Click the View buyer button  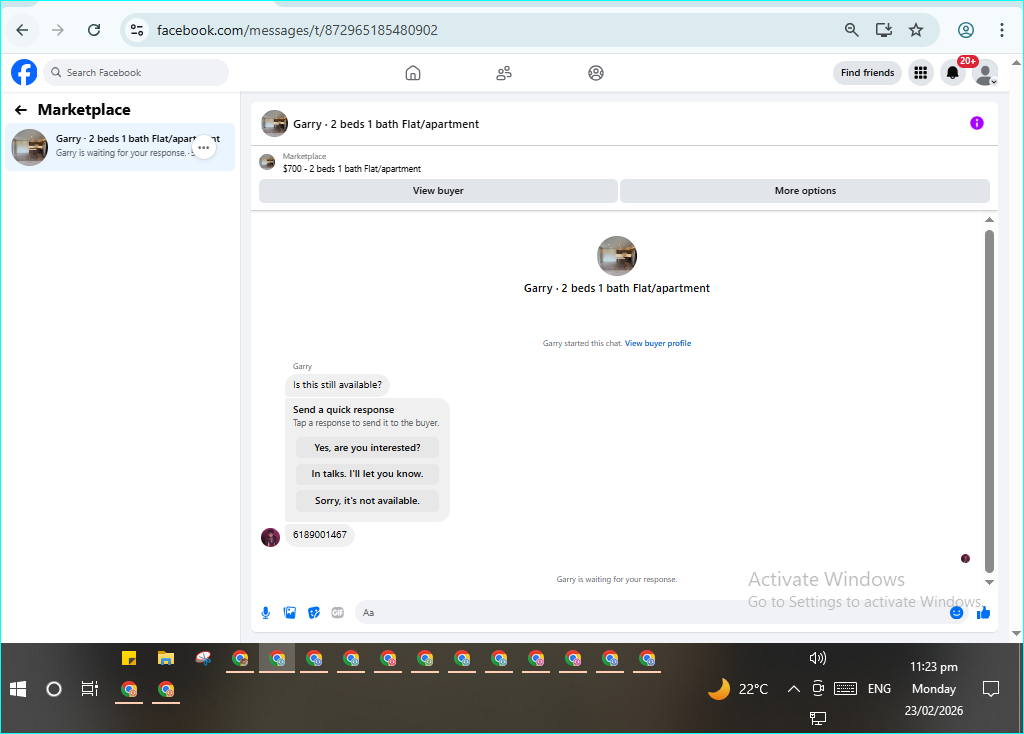[x=438, y=191]
